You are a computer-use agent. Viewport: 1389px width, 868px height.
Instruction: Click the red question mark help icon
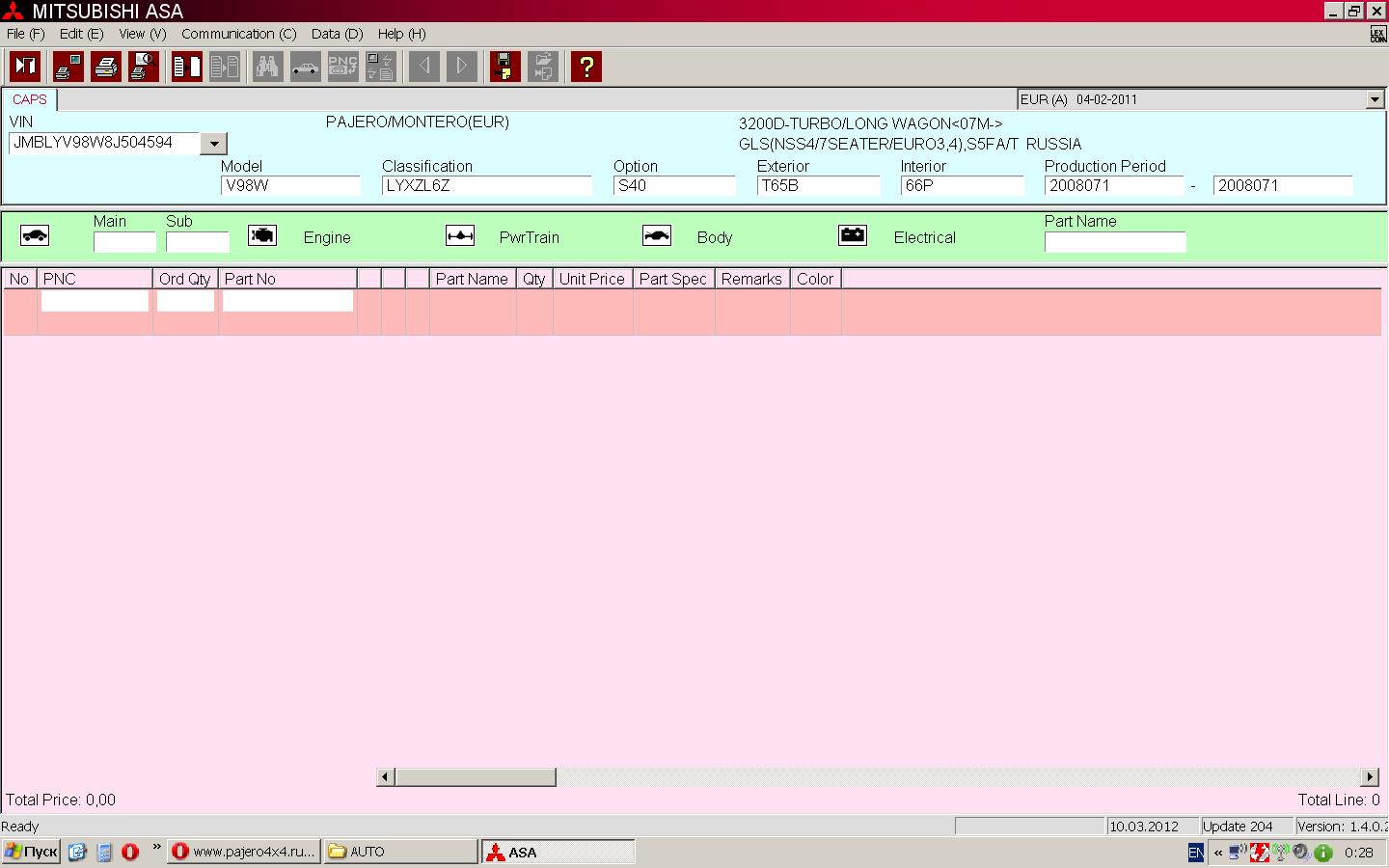(x=586, y=67)
